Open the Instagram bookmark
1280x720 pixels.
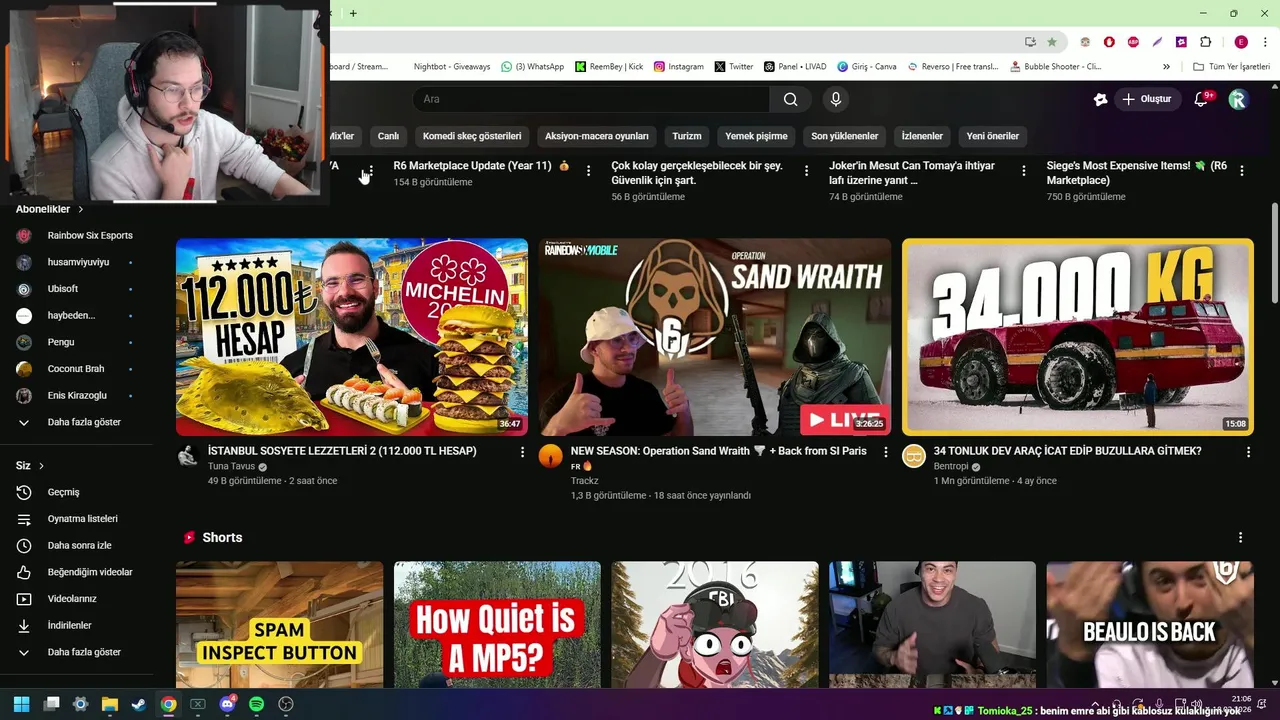[x=679, y=67]
